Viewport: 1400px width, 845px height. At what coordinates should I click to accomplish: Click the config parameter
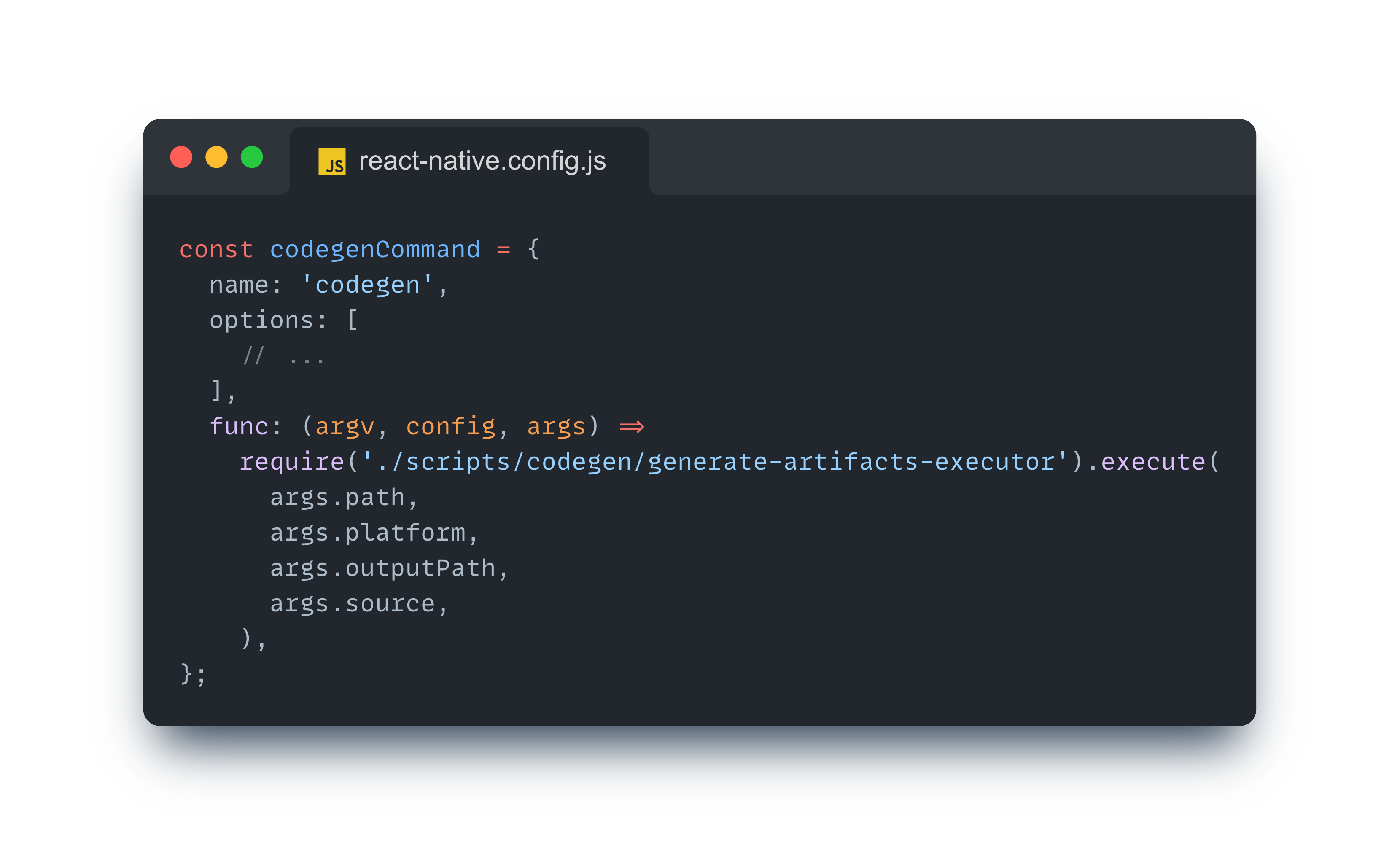pyautogui.click(x=450, y=427)
